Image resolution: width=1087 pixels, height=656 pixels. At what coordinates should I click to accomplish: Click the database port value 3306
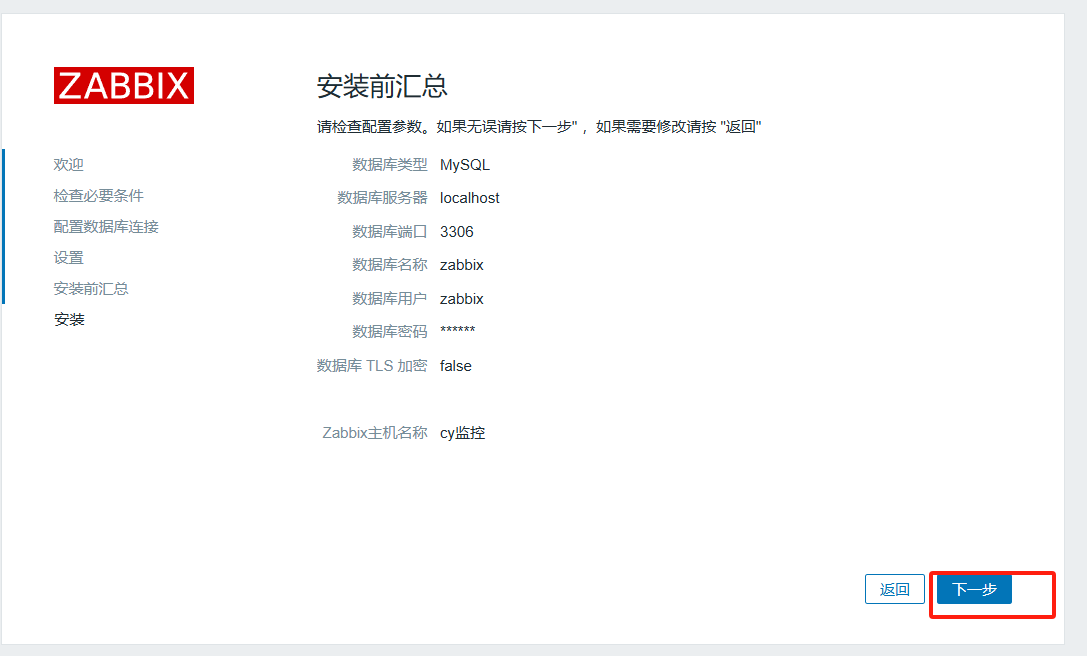[x=457, y=232]
